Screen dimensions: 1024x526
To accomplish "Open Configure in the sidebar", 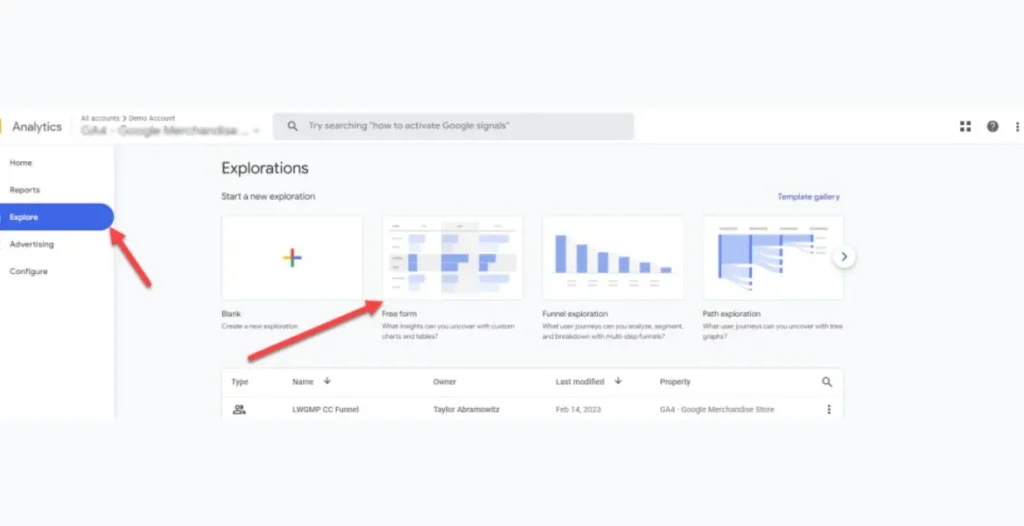I will (x=28, y=271).
